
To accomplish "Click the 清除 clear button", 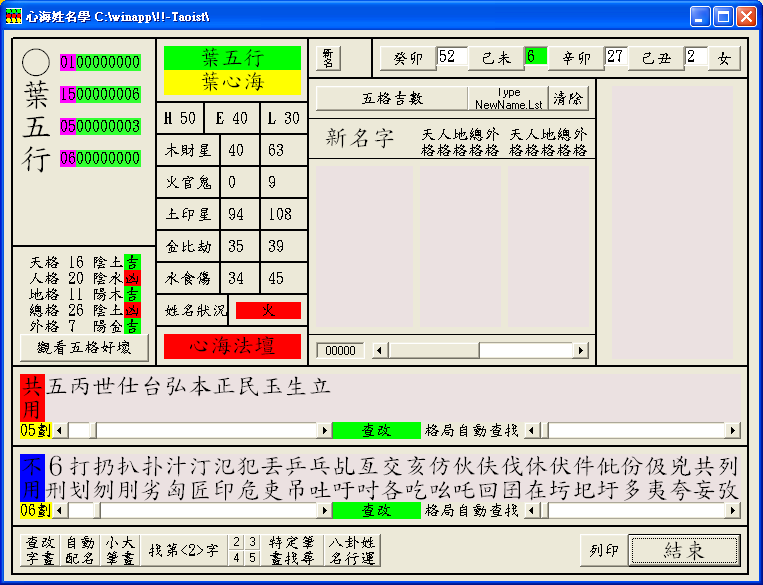I will coord(568,98).
